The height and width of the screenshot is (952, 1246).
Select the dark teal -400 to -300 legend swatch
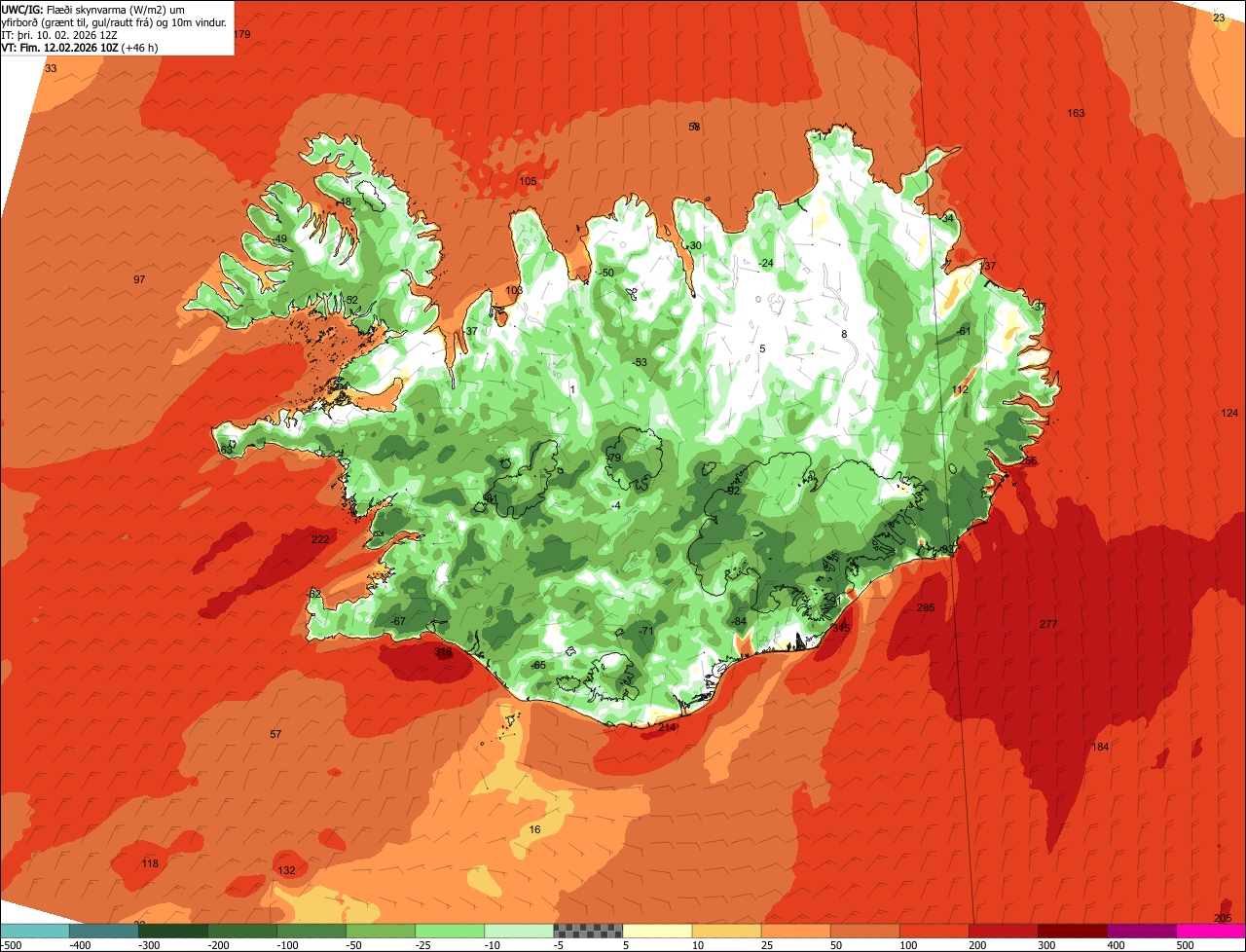pyautogui.click(x=105, y=931)
